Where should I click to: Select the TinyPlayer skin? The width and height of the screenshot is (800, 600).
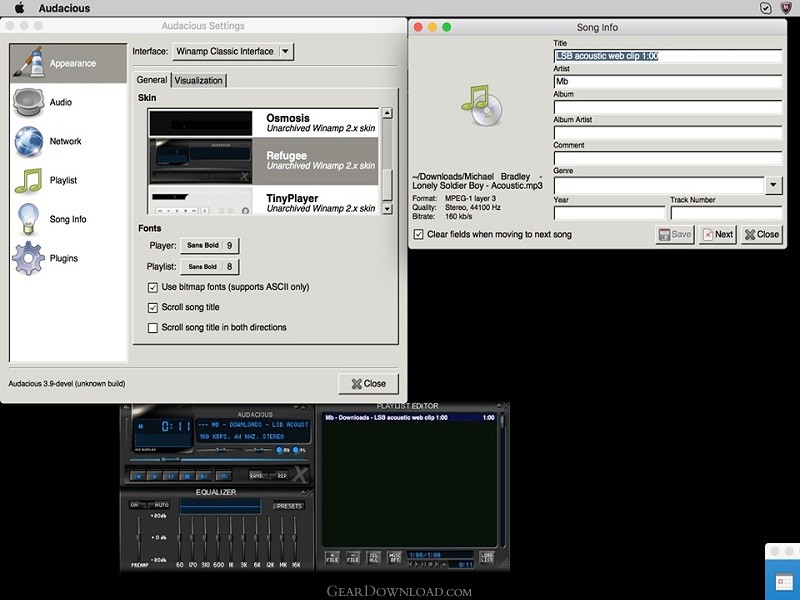(x=263, y=200)
